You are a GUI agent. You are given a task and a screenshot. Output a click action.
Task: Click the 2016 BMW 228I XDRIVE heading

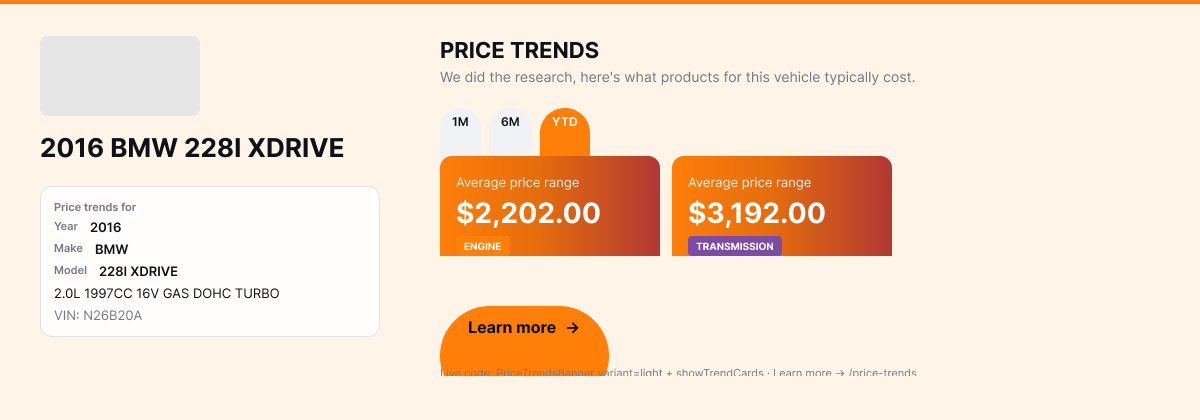pyautogui.click(x=192, y=149)
